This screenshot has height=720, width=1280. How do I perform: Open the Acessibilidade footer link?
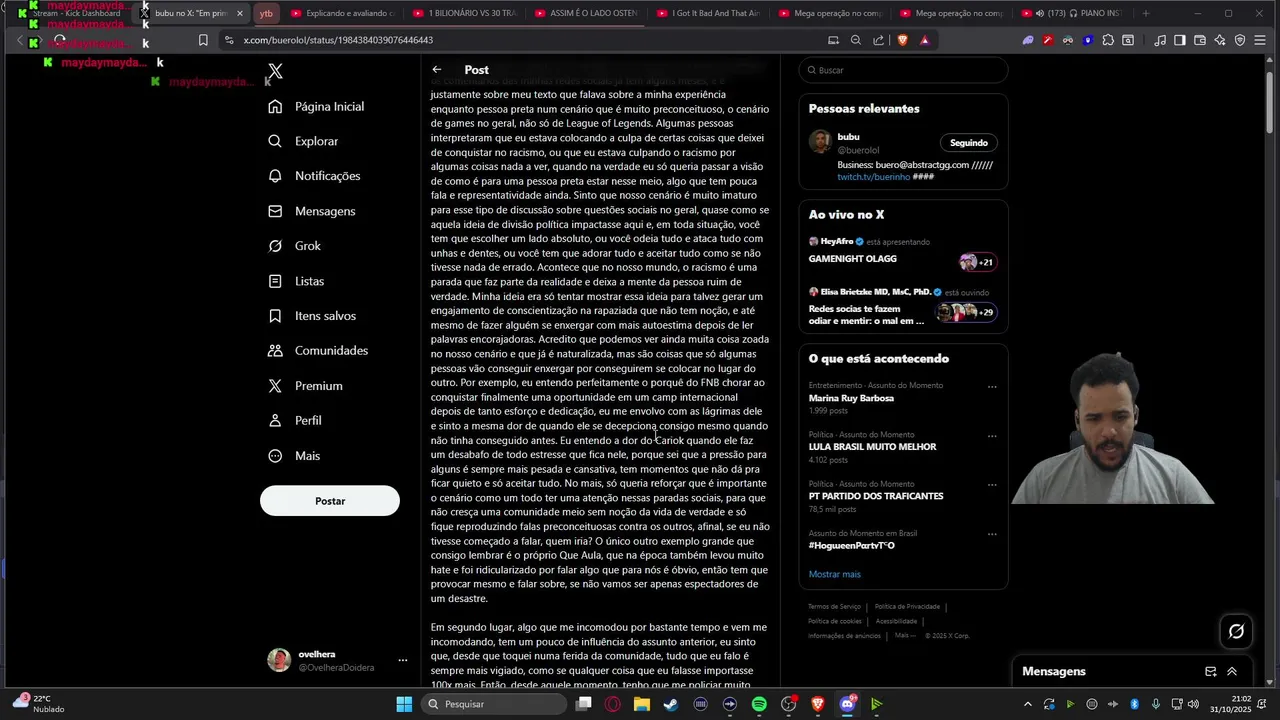896,621
